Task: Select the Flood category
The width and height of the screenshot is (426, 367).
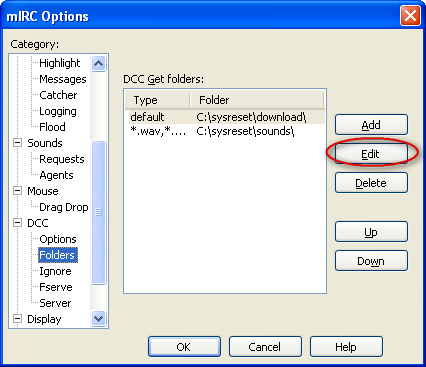Action: coord(52,127)
